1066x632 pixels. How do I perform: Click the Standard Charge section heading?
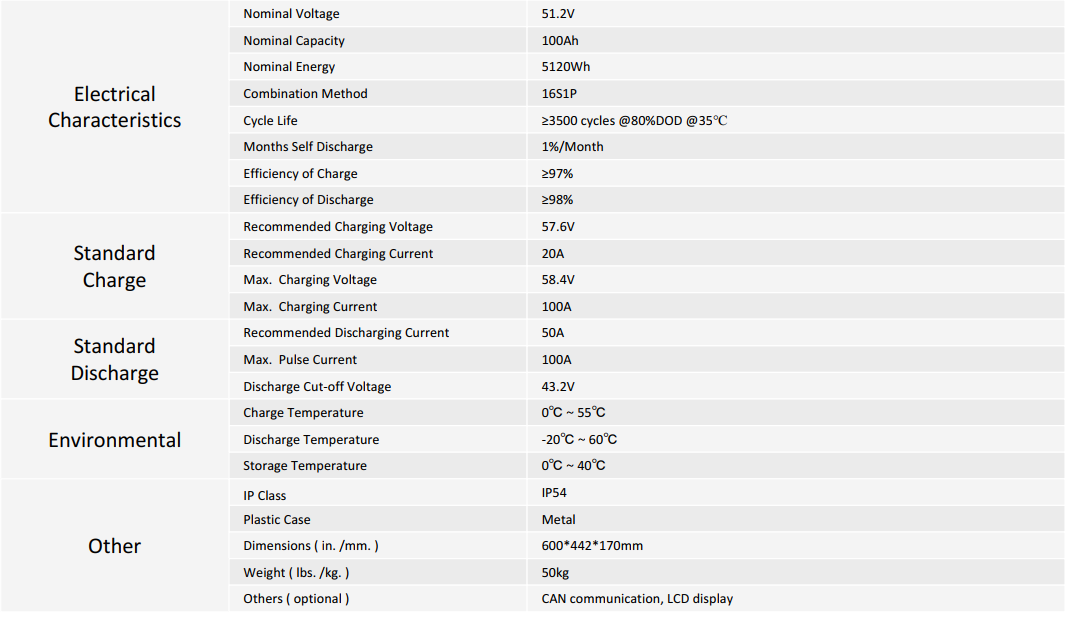[x=114, y=266]
